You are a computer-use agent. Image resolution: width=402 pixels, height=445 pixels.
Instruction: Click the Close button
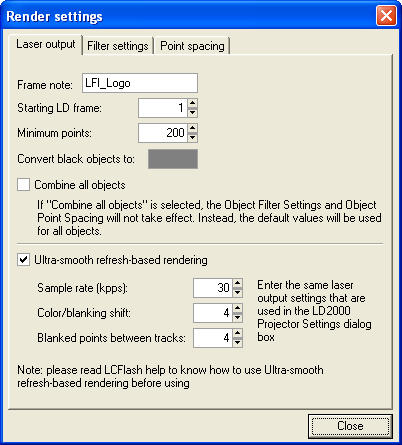click(x=350, y=426)
